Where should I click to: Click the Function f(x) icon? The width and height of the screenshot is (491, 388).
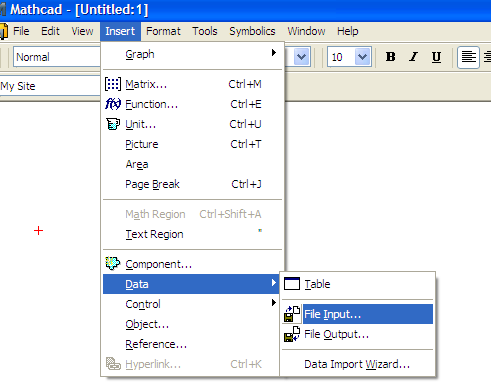click(x=113, y=104)
